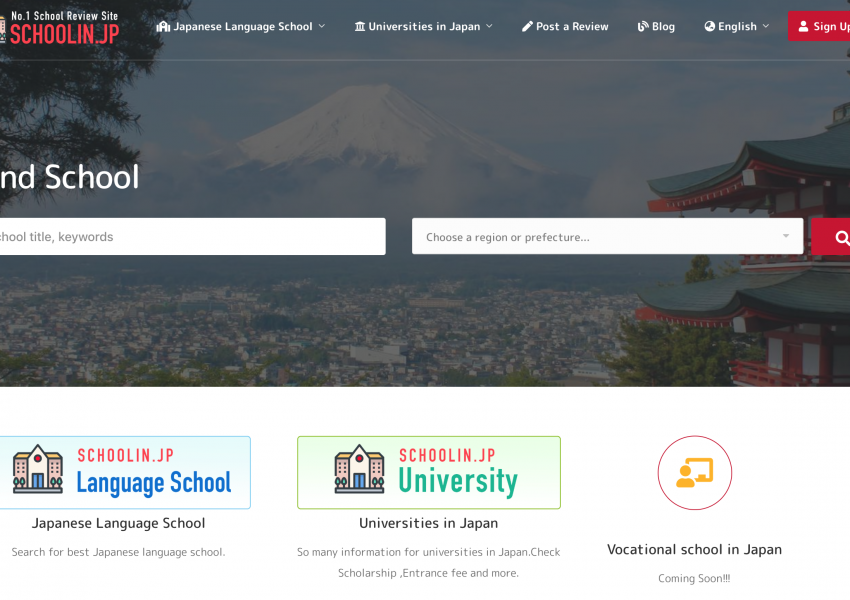
Task: Expand the Universities in Japan menu chevron
Action: click(489, 26)
